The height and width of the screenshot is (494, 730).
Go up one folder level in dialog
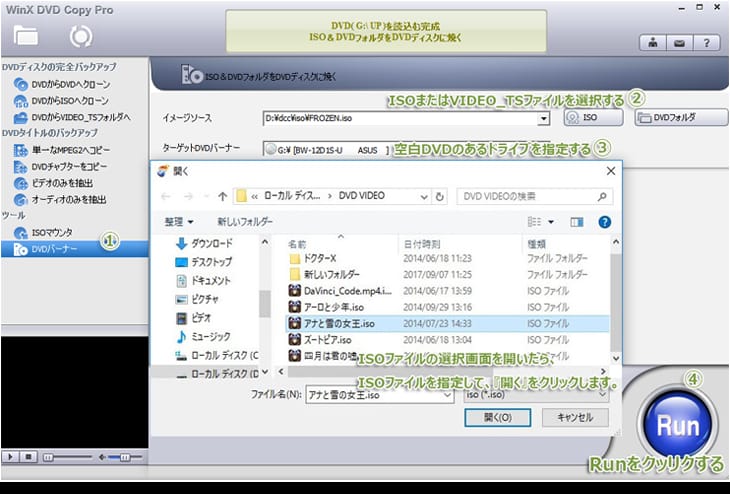click(223, 196)
